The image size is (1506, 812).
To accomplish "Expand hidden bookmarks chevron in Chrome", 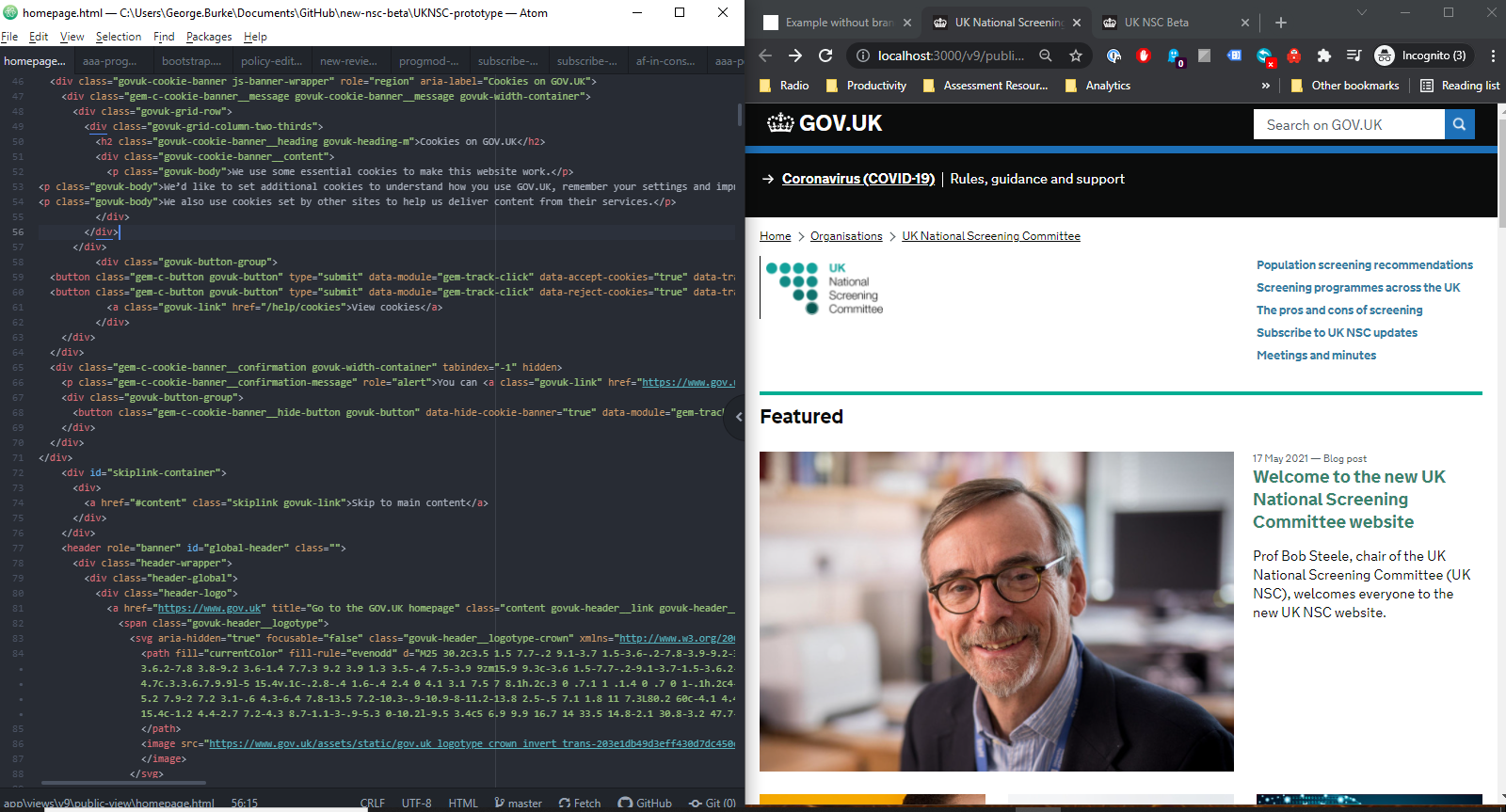I will 1266,86.
